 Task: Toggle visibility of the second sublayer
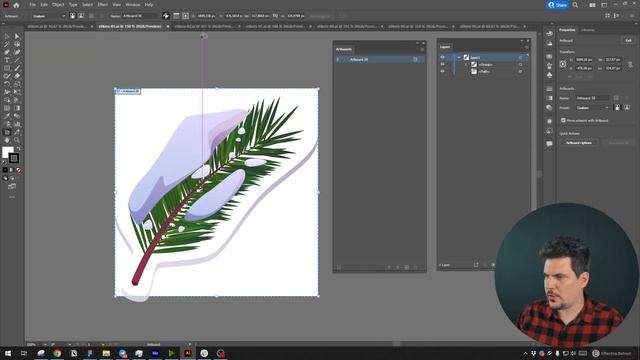442,71
